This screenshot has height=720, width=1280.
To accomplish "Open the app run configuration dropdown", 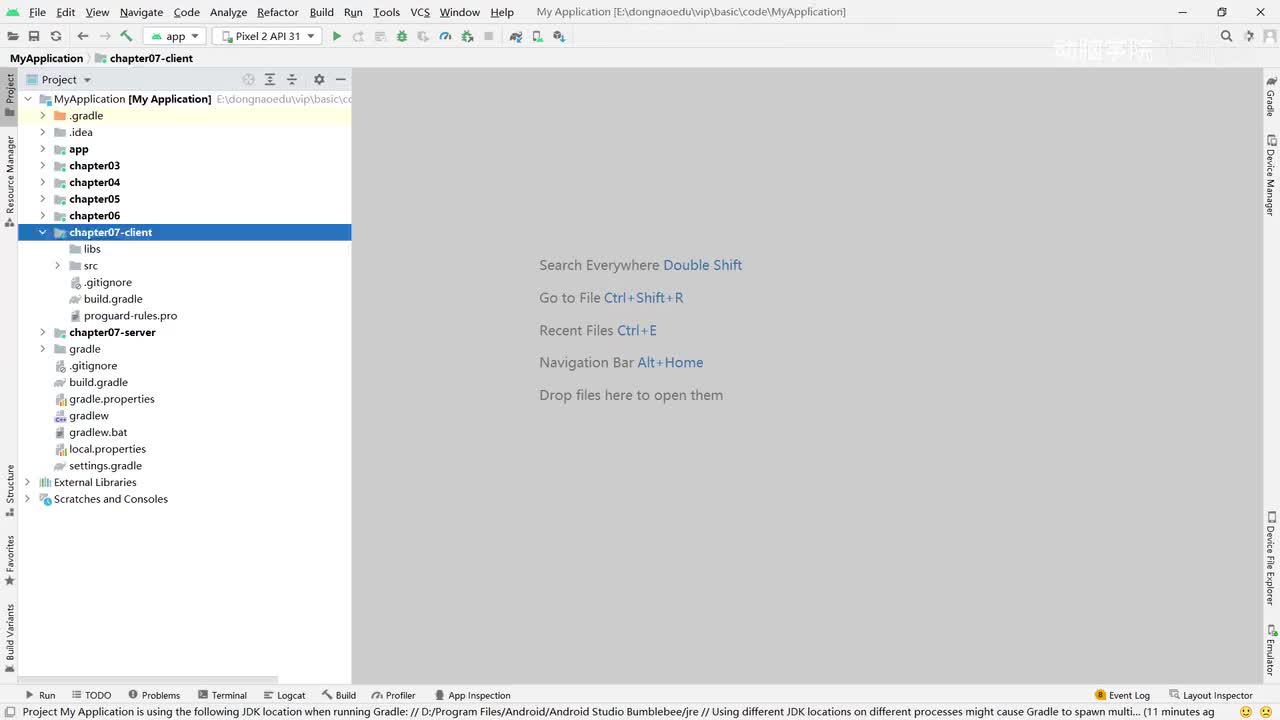I will [x=176, y=36].
